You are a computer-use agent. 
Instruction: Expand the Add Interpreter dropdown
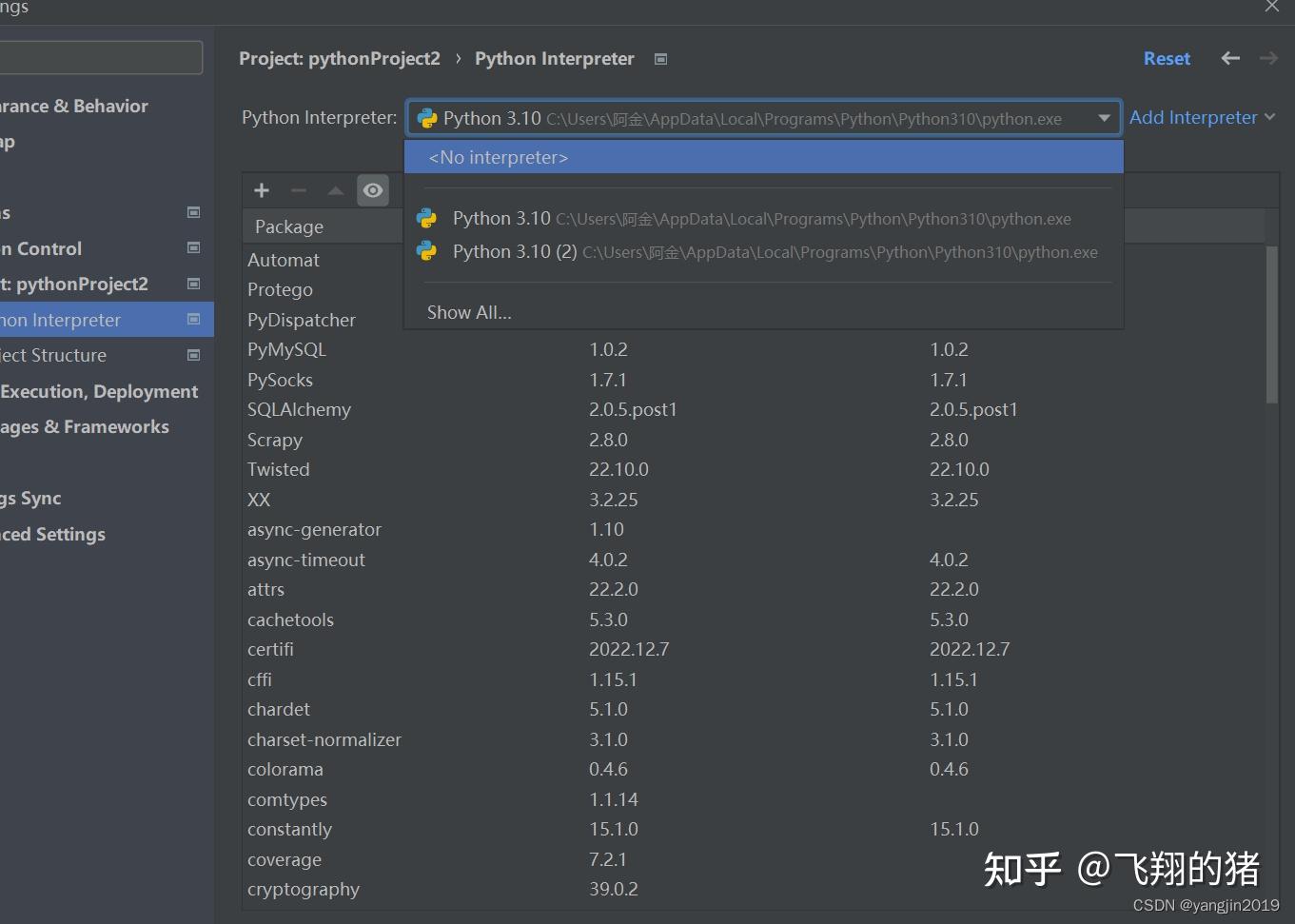1202,117
